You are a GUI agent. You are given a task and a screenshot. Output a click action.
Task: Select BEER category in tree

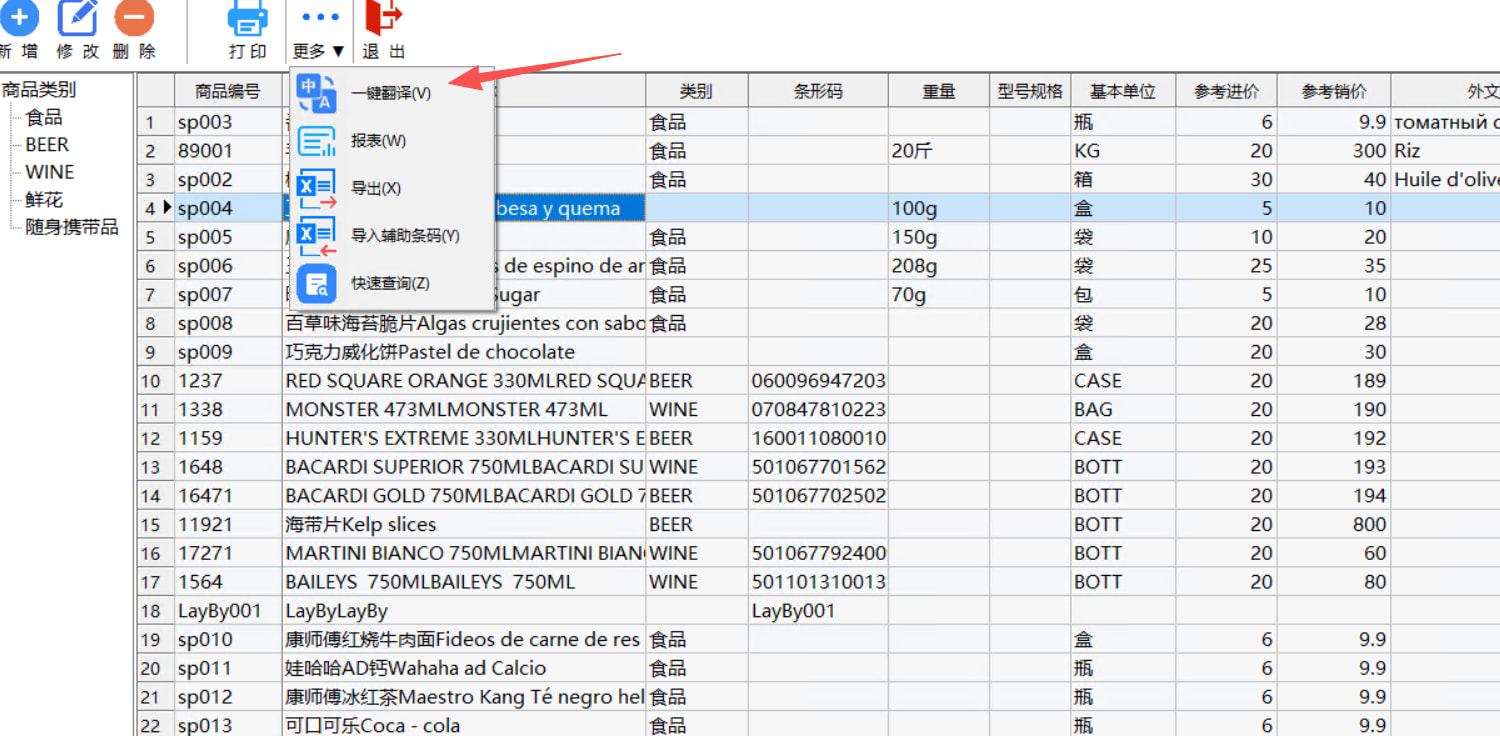click(x=47, y=145)
